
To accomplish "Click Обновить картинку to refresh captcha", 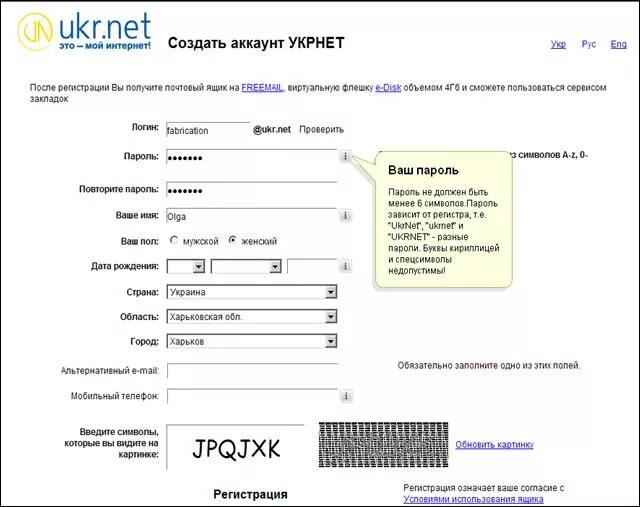I will click(494, 445).
